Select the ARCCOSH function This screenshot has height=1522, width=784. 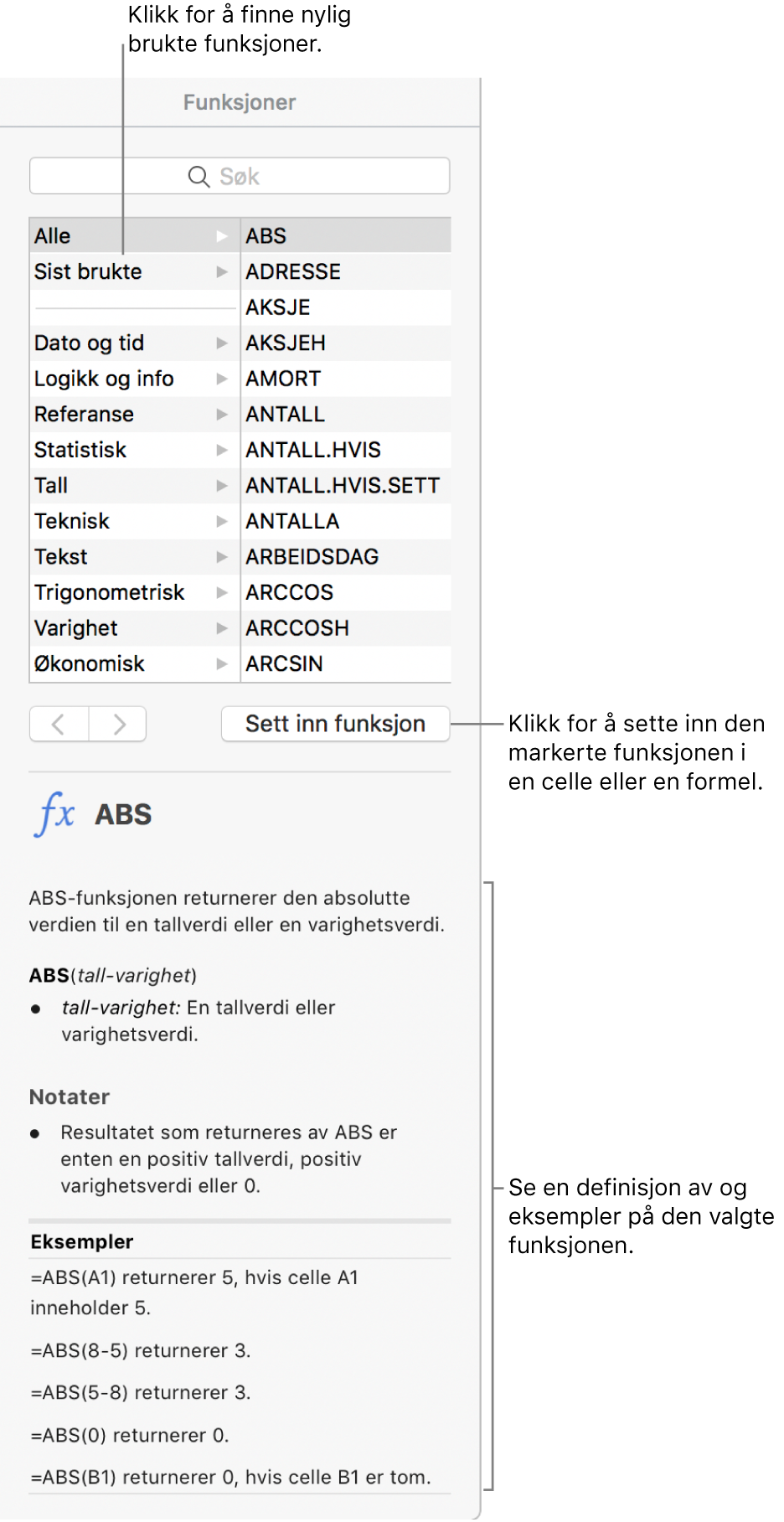coord(297,628)
